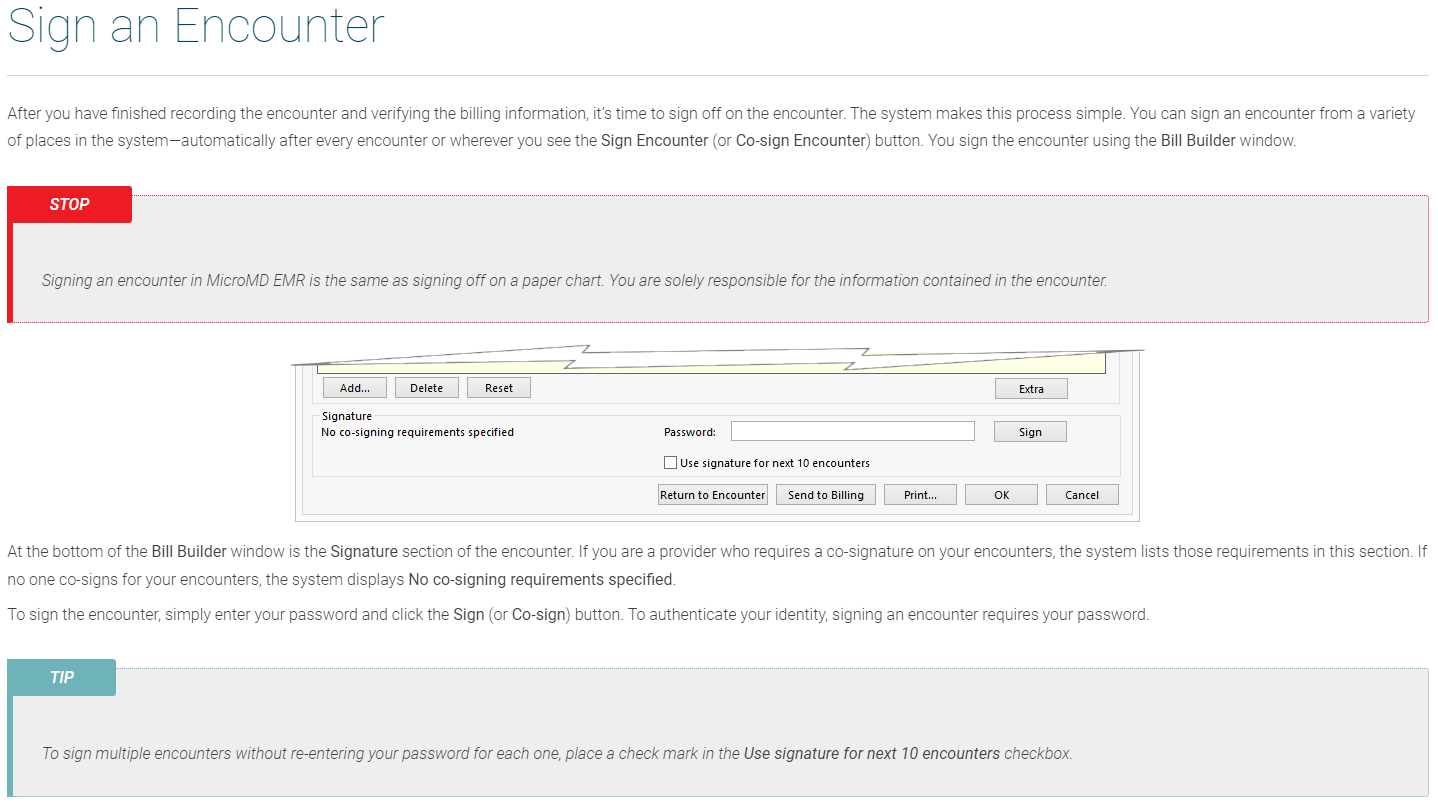Check Use signature for next 10 encounters
Image resolution: width=1438 pixels, height=806 pixels.
(671, 463)
